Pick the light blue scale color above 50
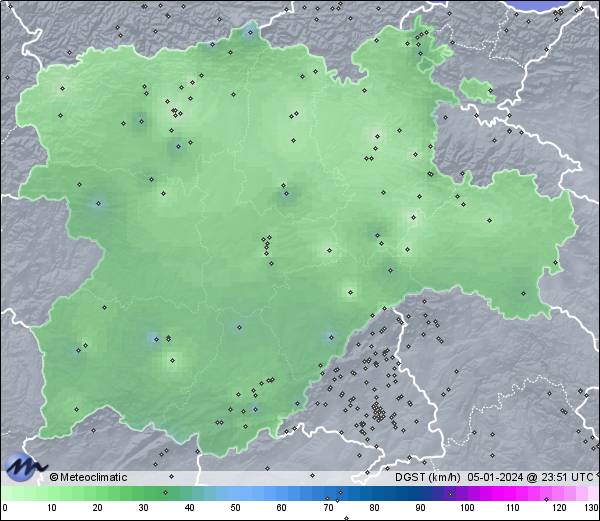Screen dimensions: 600x521 point(235,493)
